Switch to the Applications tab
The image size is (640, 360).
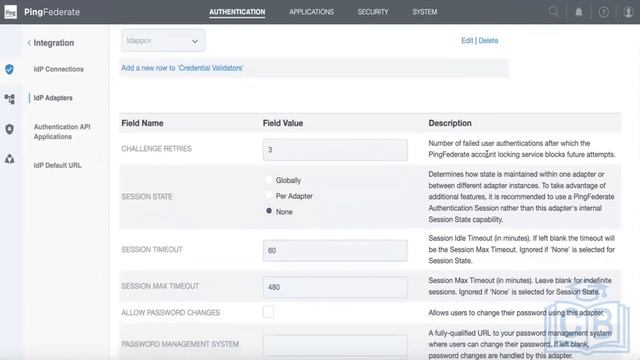(311, 12)
